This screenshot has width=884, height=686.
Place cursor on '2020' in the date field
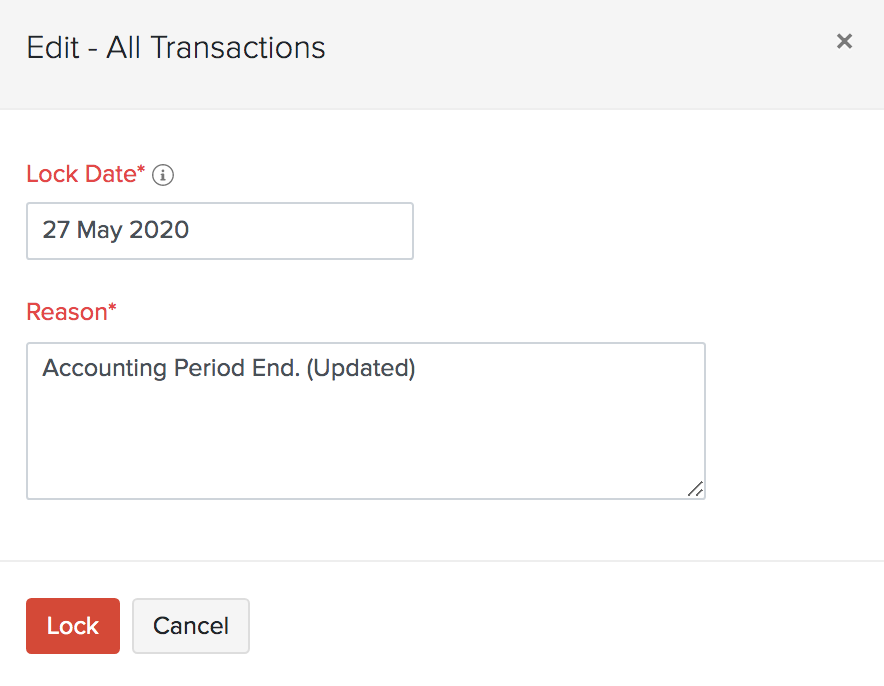click(x=159, y=230)
